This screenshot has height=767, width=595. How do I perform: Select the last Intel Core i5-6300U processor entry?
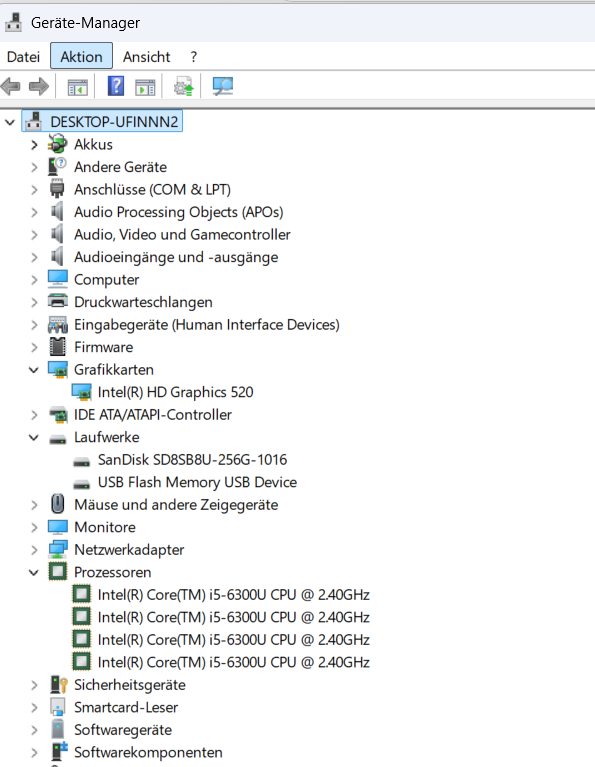(233, 662)
